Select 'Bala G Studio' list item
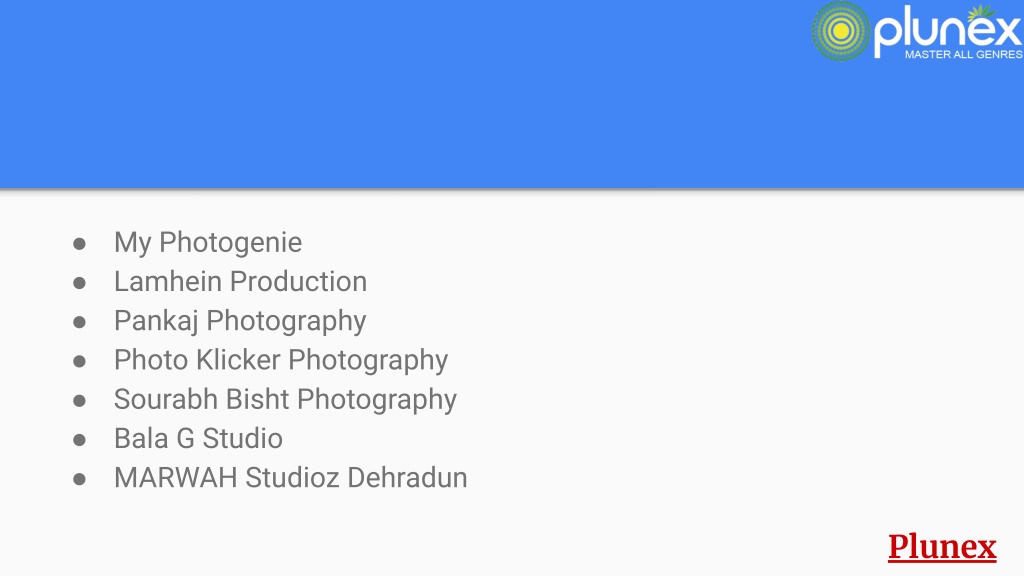Viewport: 1024px width, 576px height. point(198,438)
